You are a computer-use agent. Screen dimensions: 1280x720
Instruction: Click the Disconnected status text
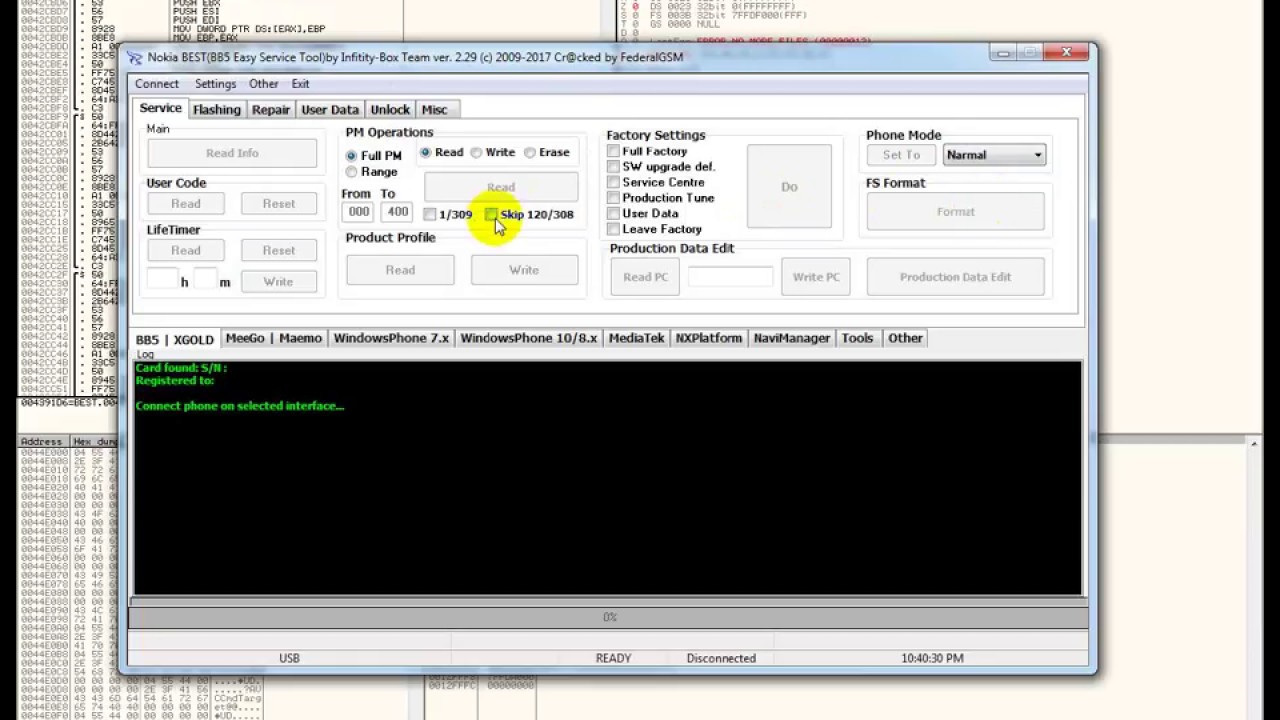(721, 658)
